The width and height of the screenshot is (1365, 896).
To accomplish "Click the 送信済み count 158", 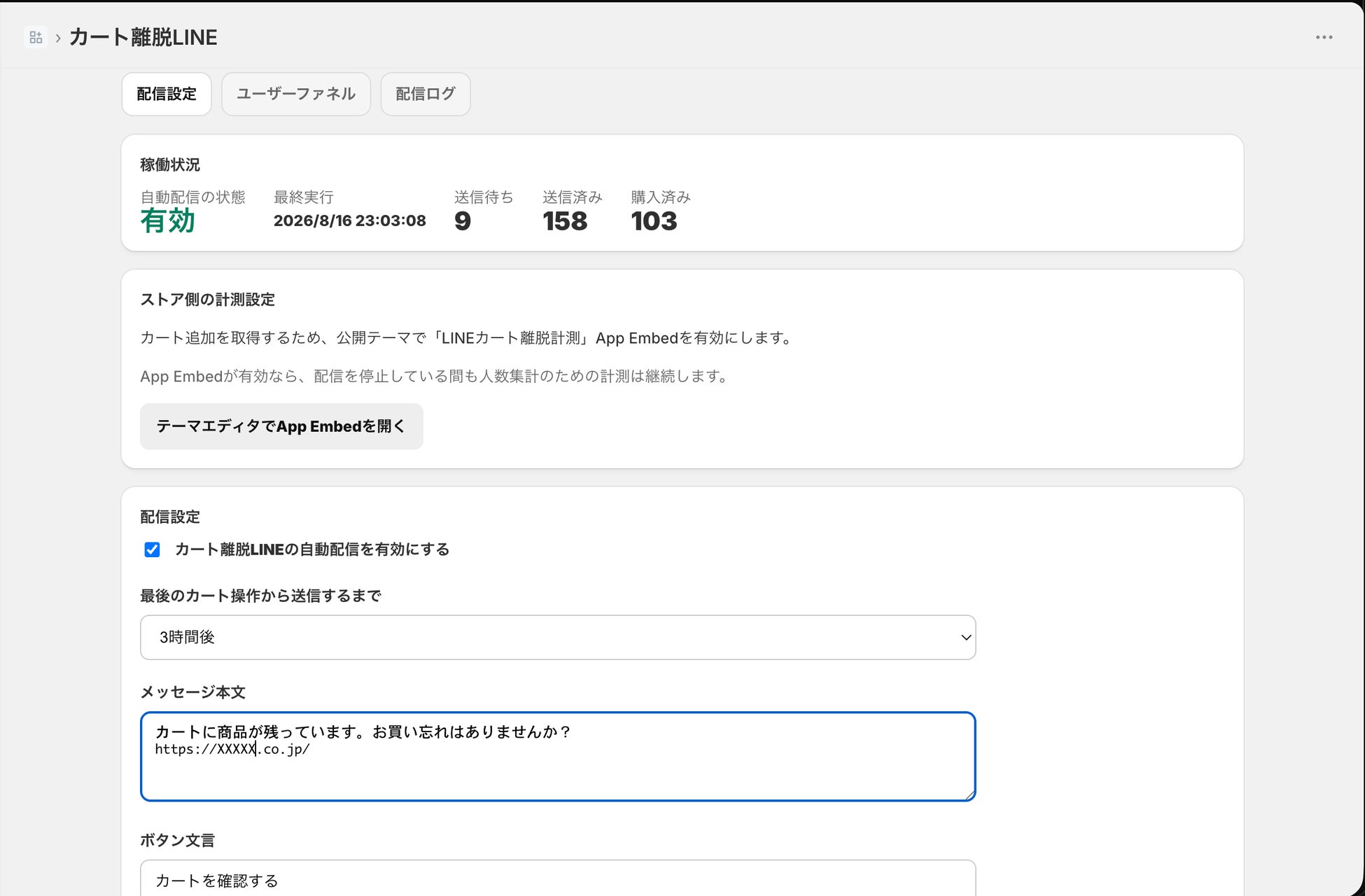I will 565,221.
